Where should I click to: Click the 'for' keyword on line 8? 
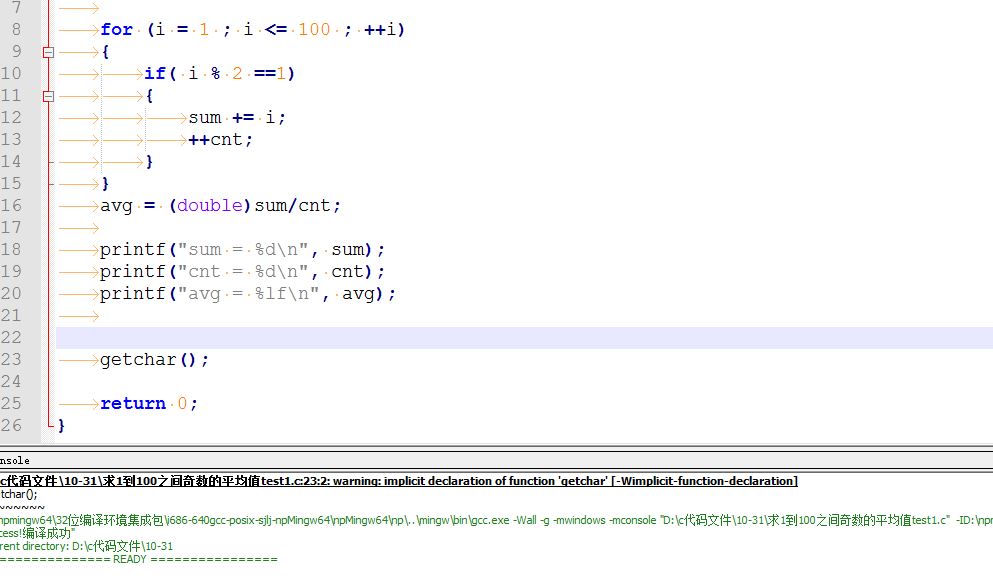pos(117,30)
